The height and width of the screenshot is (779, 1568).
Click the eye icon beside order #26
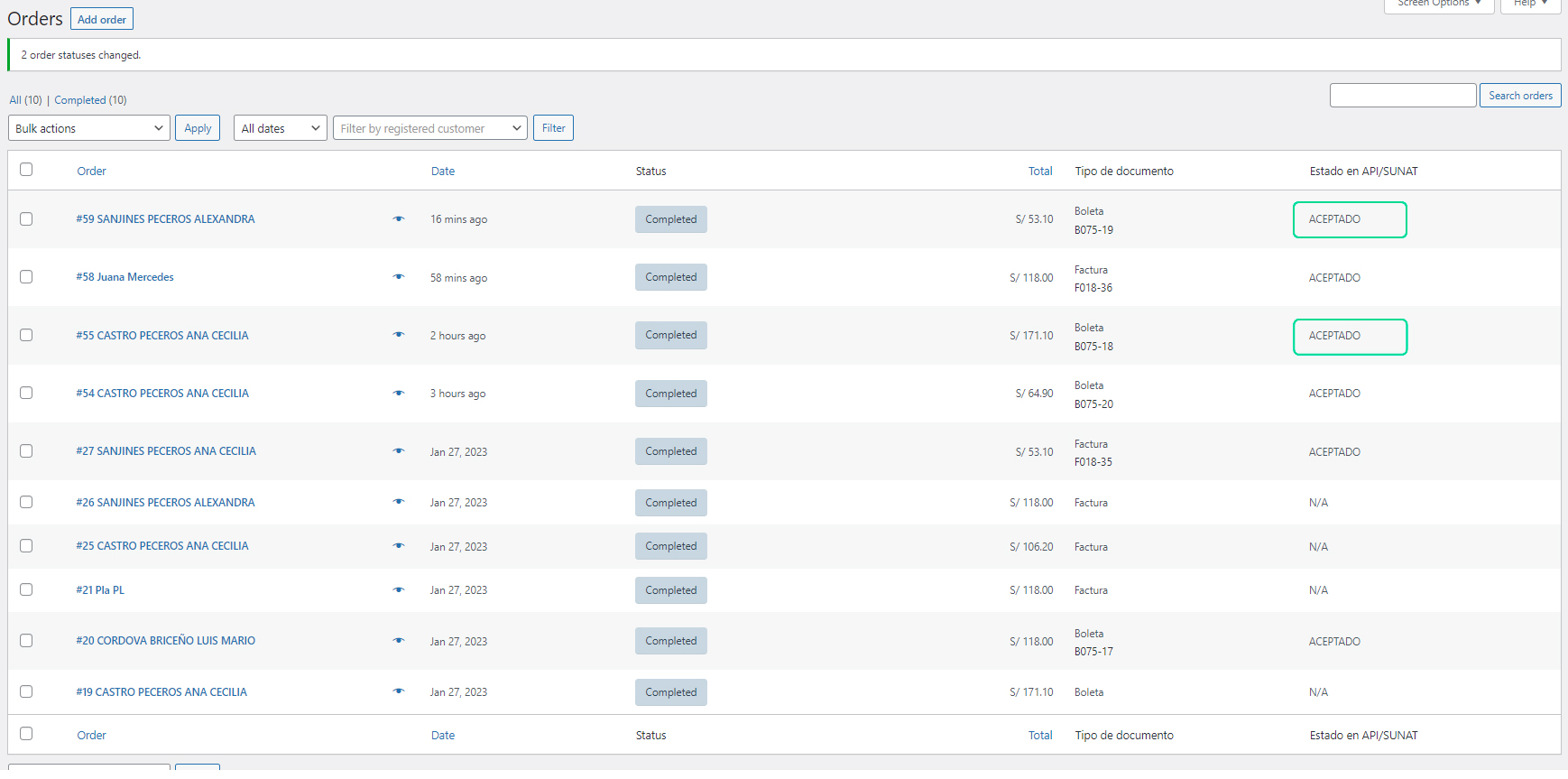tap(399, 503)
